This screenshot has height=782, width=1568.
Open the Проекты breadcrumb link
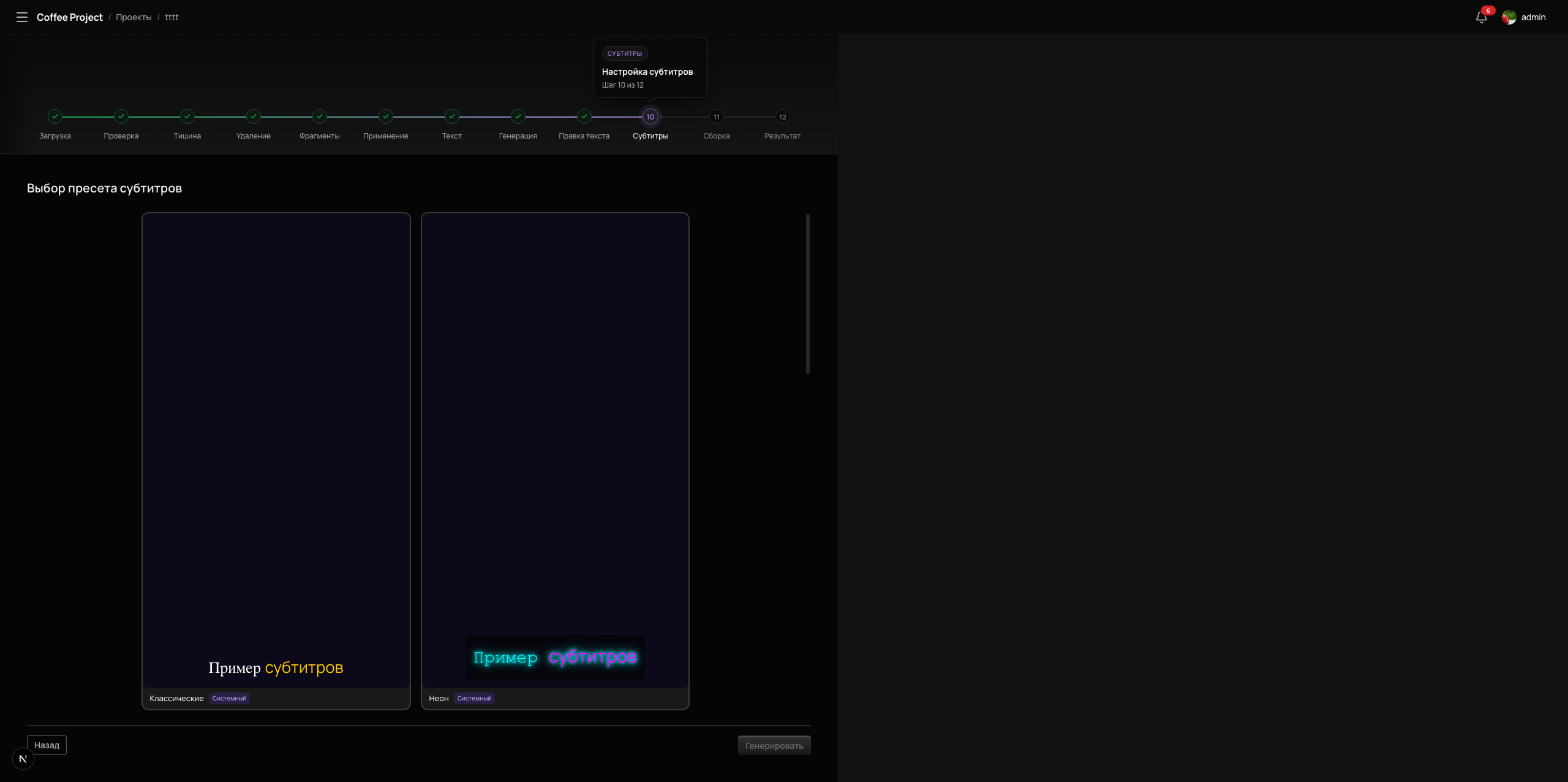pyautogui.click(x=134, y=17)
